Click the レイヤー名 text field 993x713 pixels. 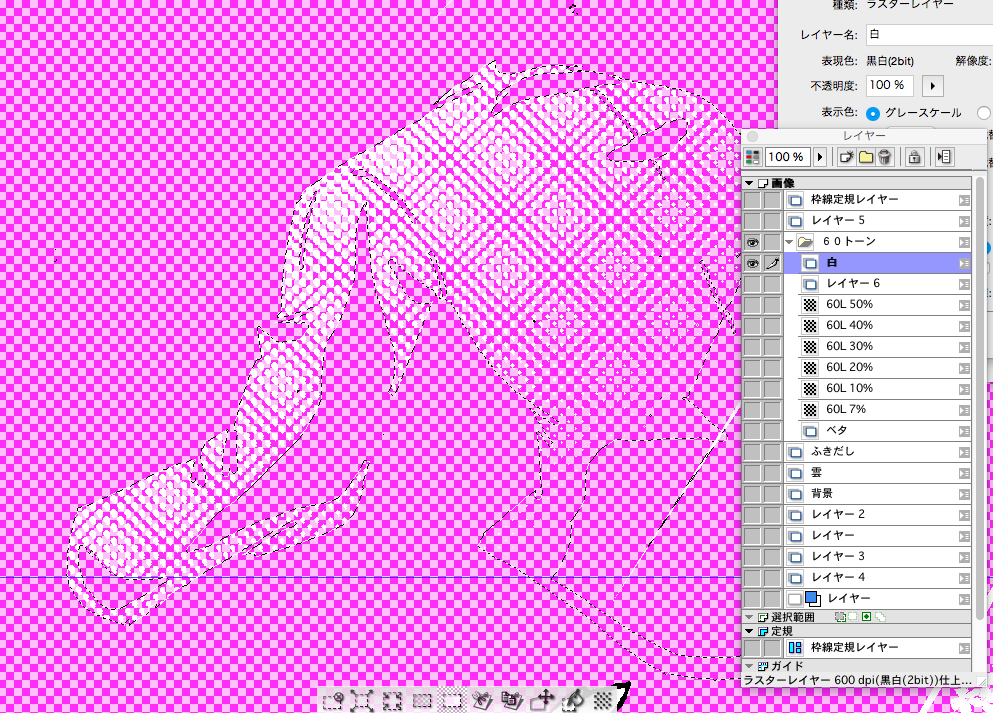(x=925, y=35)
